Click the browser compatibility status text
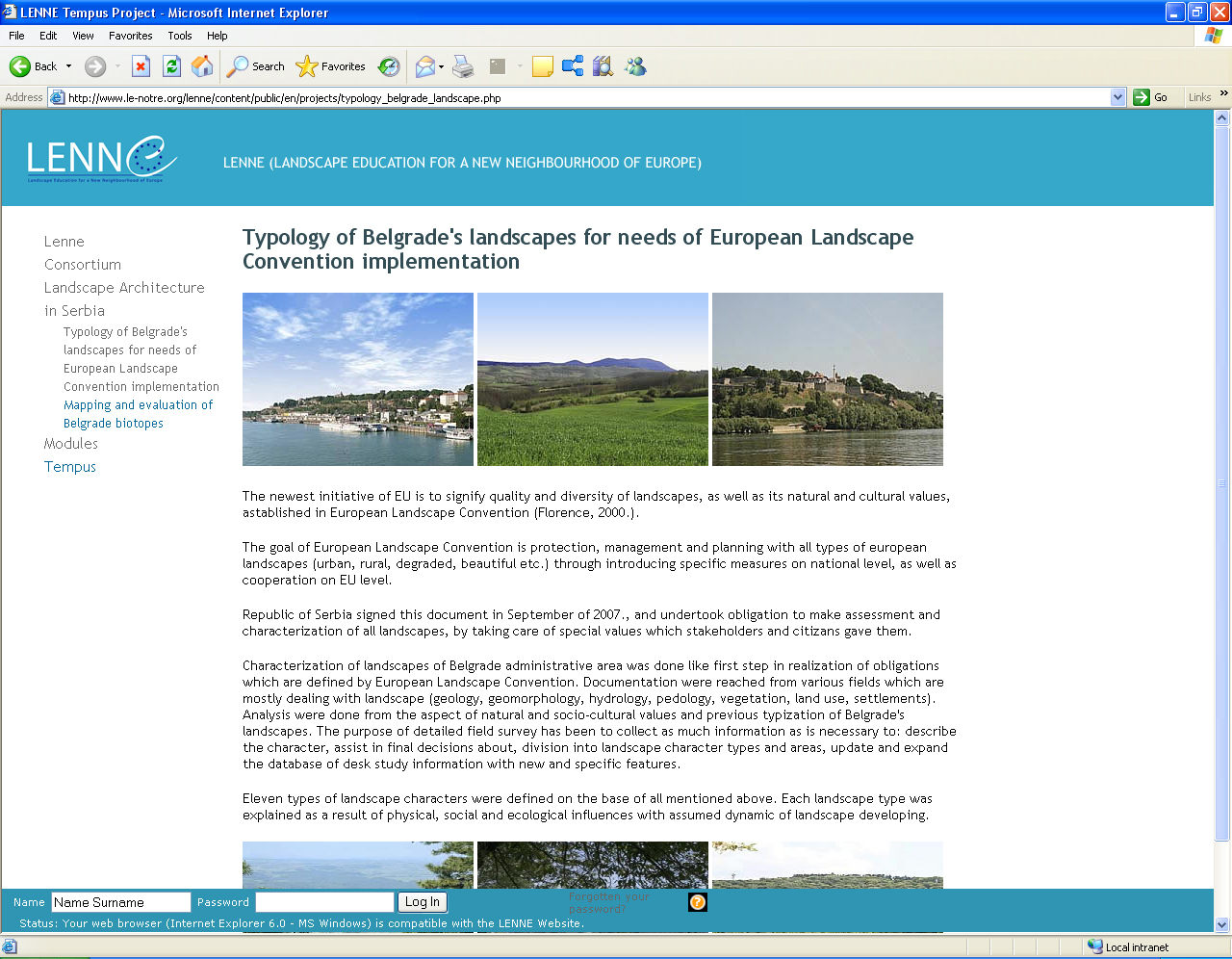 (x=302, y=923)
